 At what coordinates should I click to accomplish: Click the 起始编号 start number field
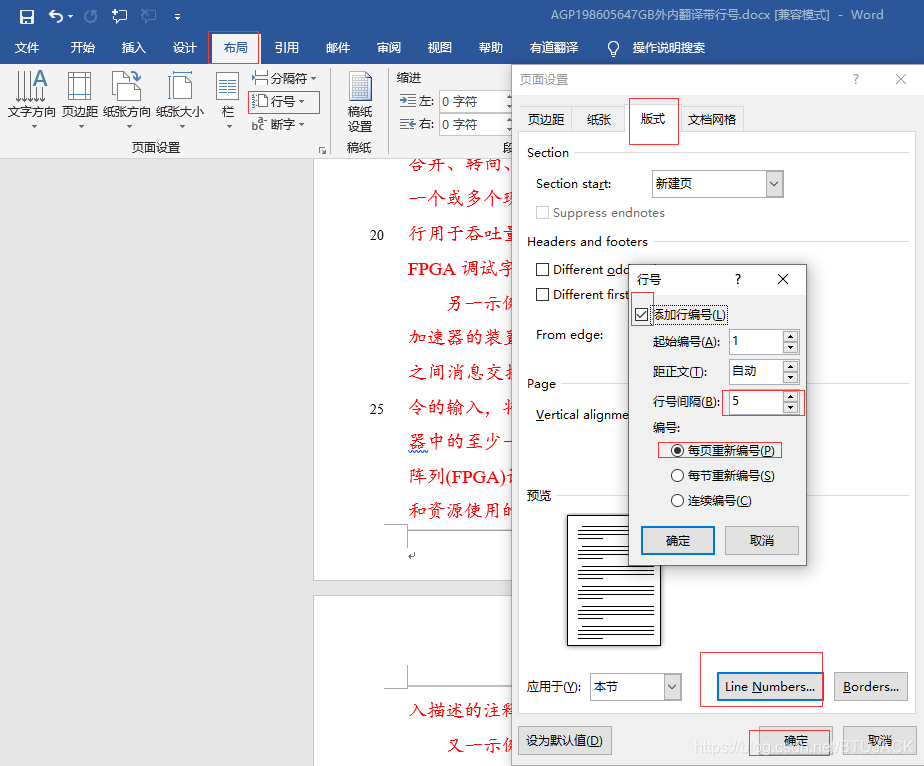pyautogui.click(x=756, y=341)
